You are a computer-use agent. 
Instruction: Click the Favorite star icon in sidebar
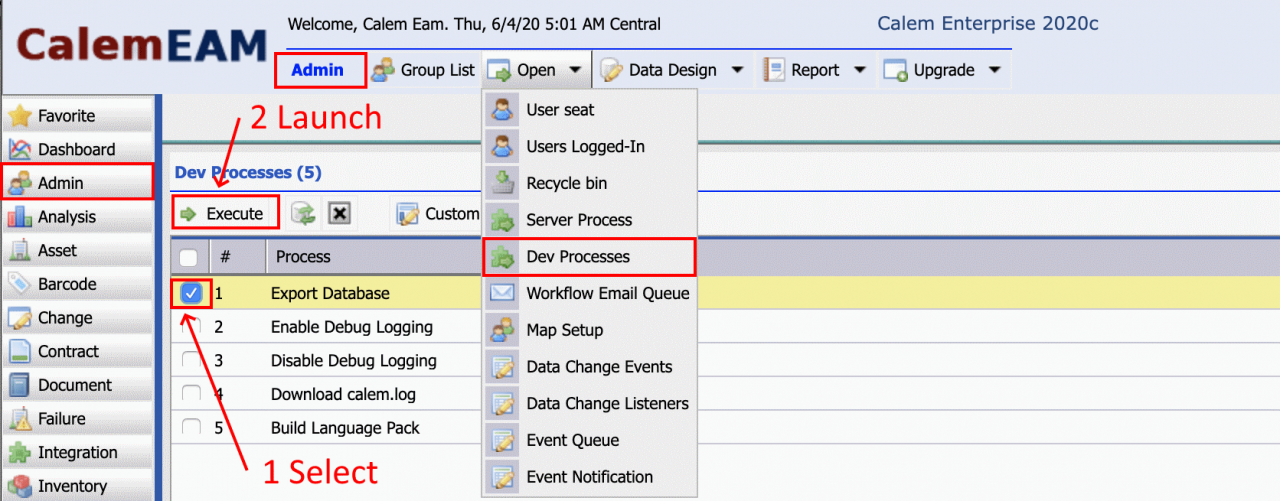click(x=20, y=116)
